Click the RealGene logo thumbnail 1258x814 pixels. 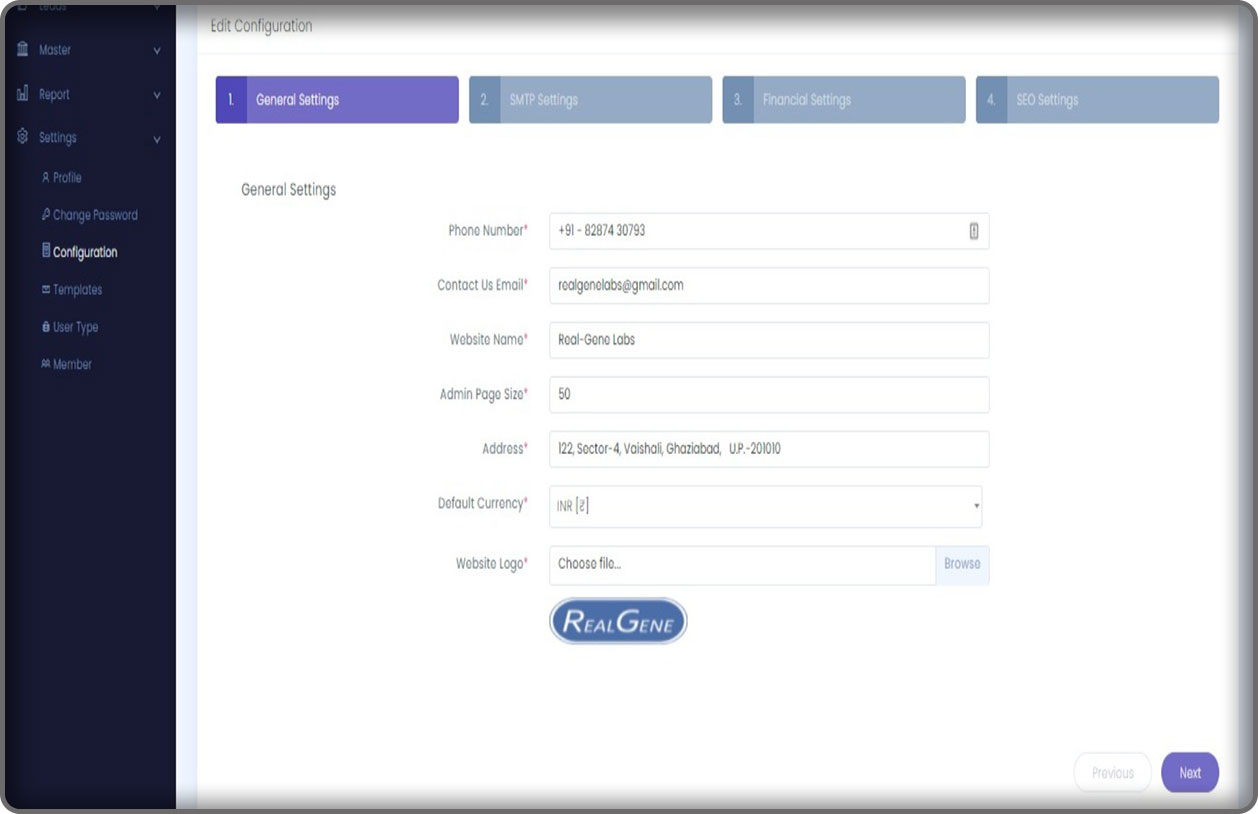click(x=618, y=621)
